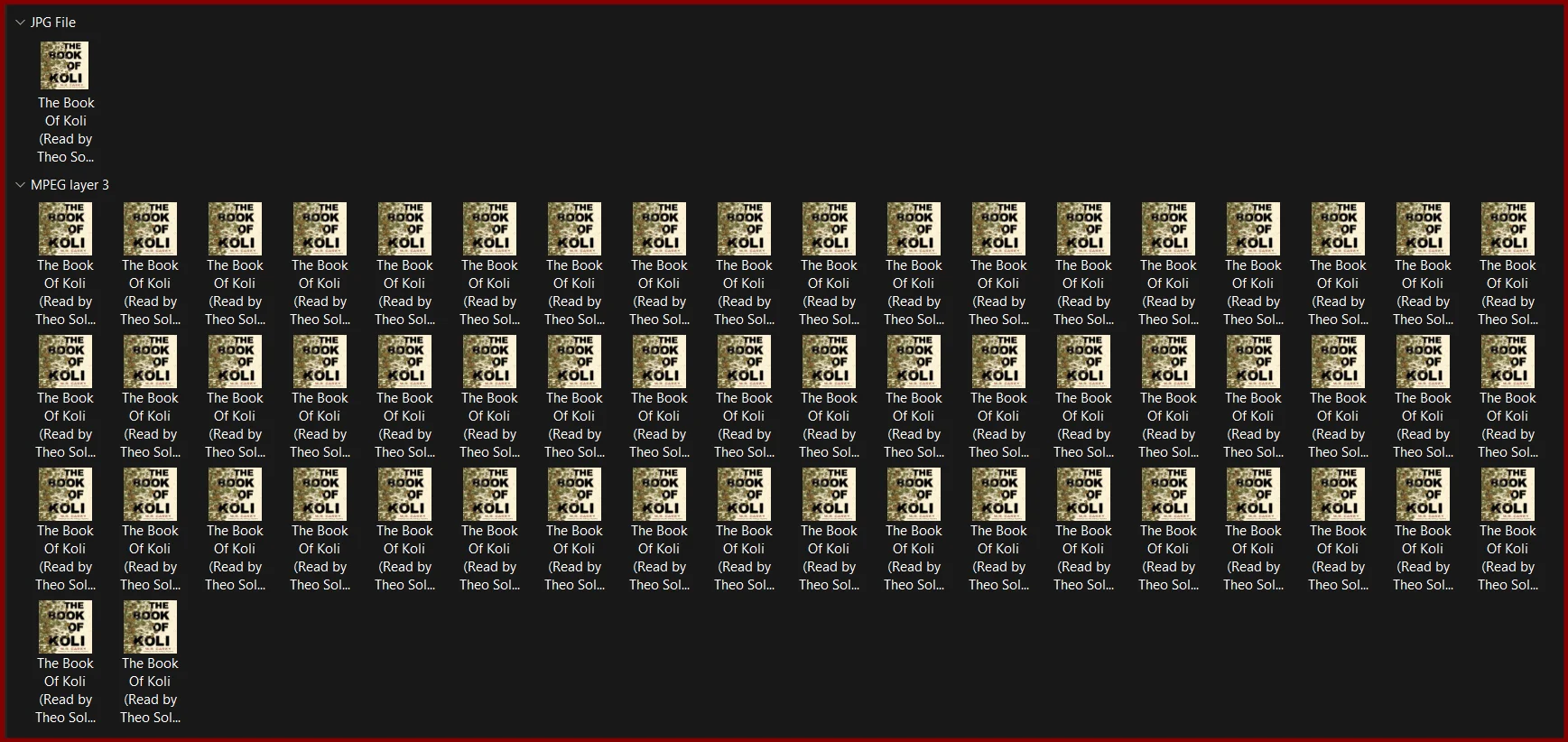Collapse the JPG File group chevron

pos(20,23)
